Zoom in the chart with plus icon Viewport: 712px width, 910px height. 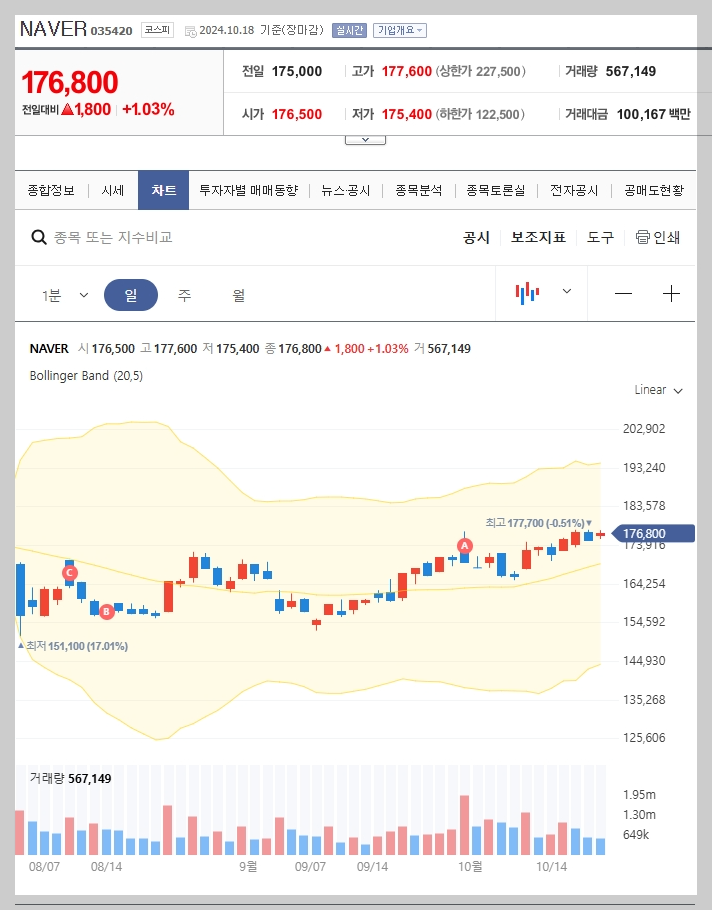click(x=672, y=293)
